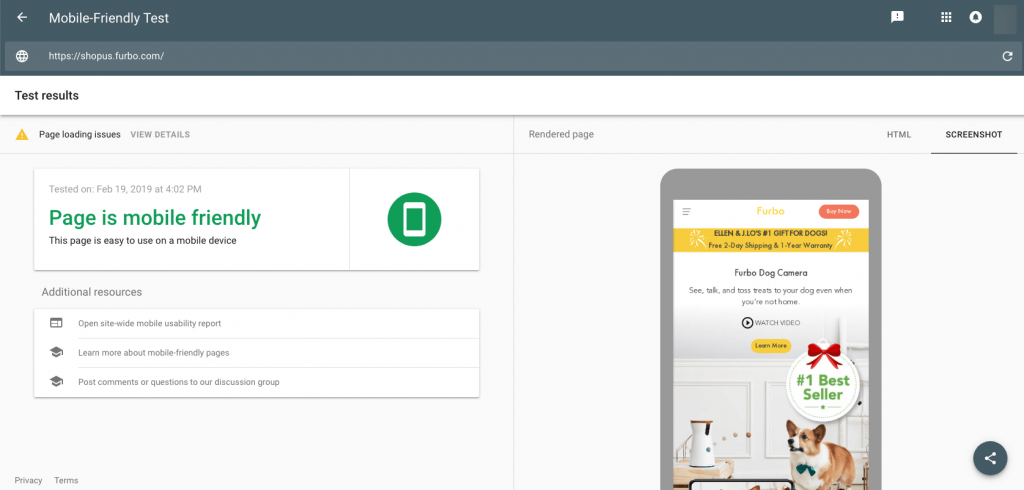Click play icon next to WATCH VIDEO
1024x490 pixels.
747,323
